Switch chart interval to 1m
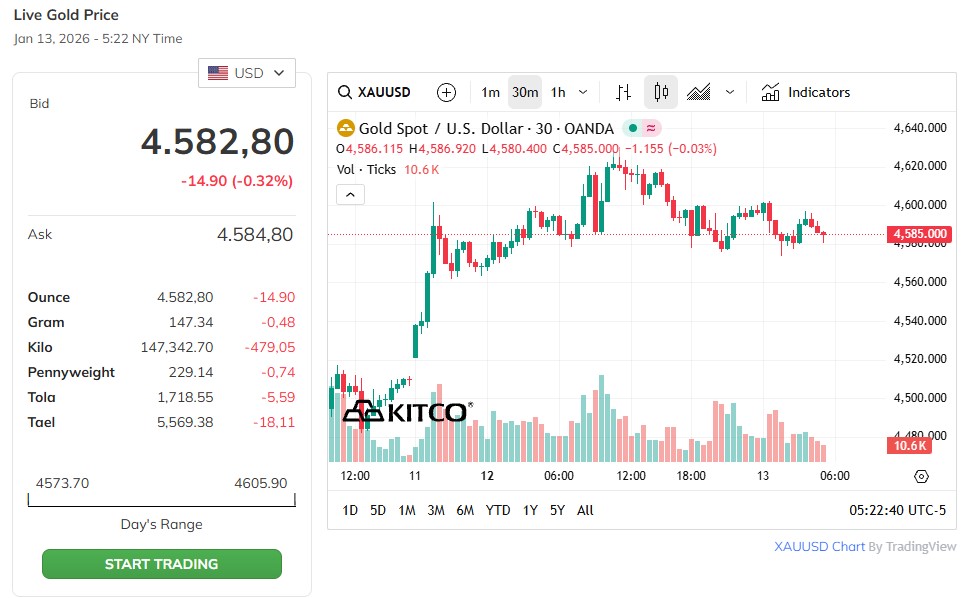The image size is (965, 598). click(x=490, y=92)
